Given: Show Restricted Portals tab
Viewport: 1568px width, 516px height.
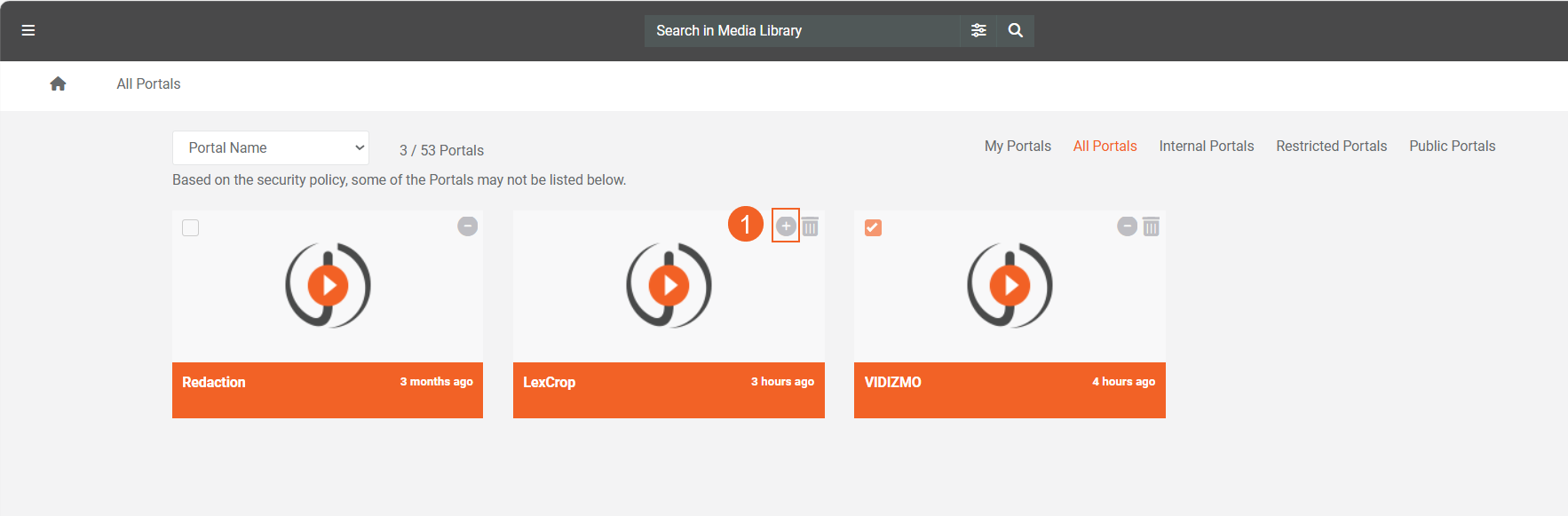Looking at the screenshot, I should tap(1331, 147).
